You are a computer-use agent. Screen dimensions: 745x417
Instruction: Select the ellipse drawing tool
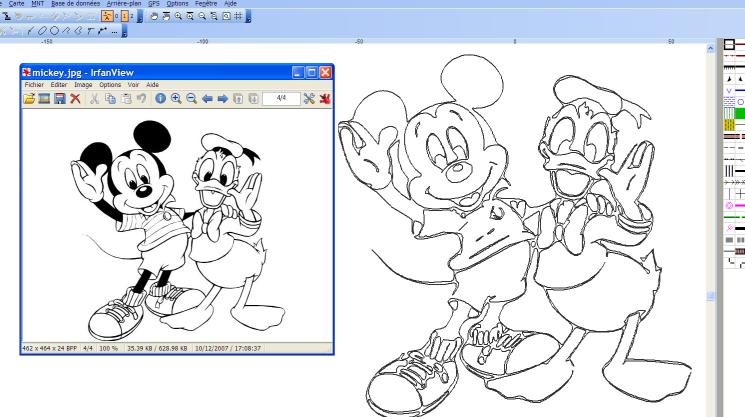pyautogui.click(x=42, y=31)
